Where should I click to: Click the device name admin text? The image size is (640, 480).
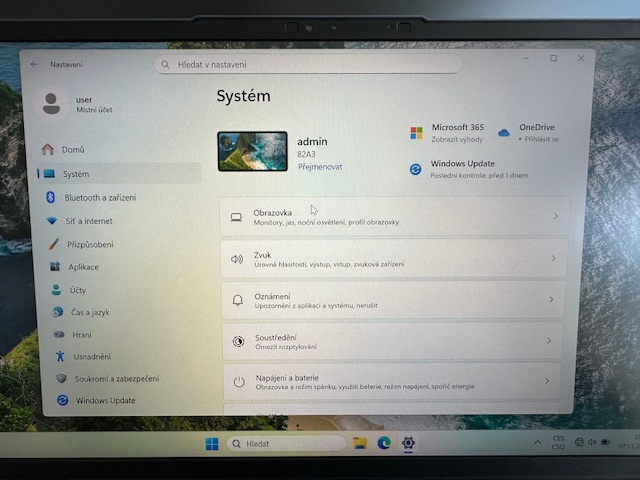tap(312, 142)
